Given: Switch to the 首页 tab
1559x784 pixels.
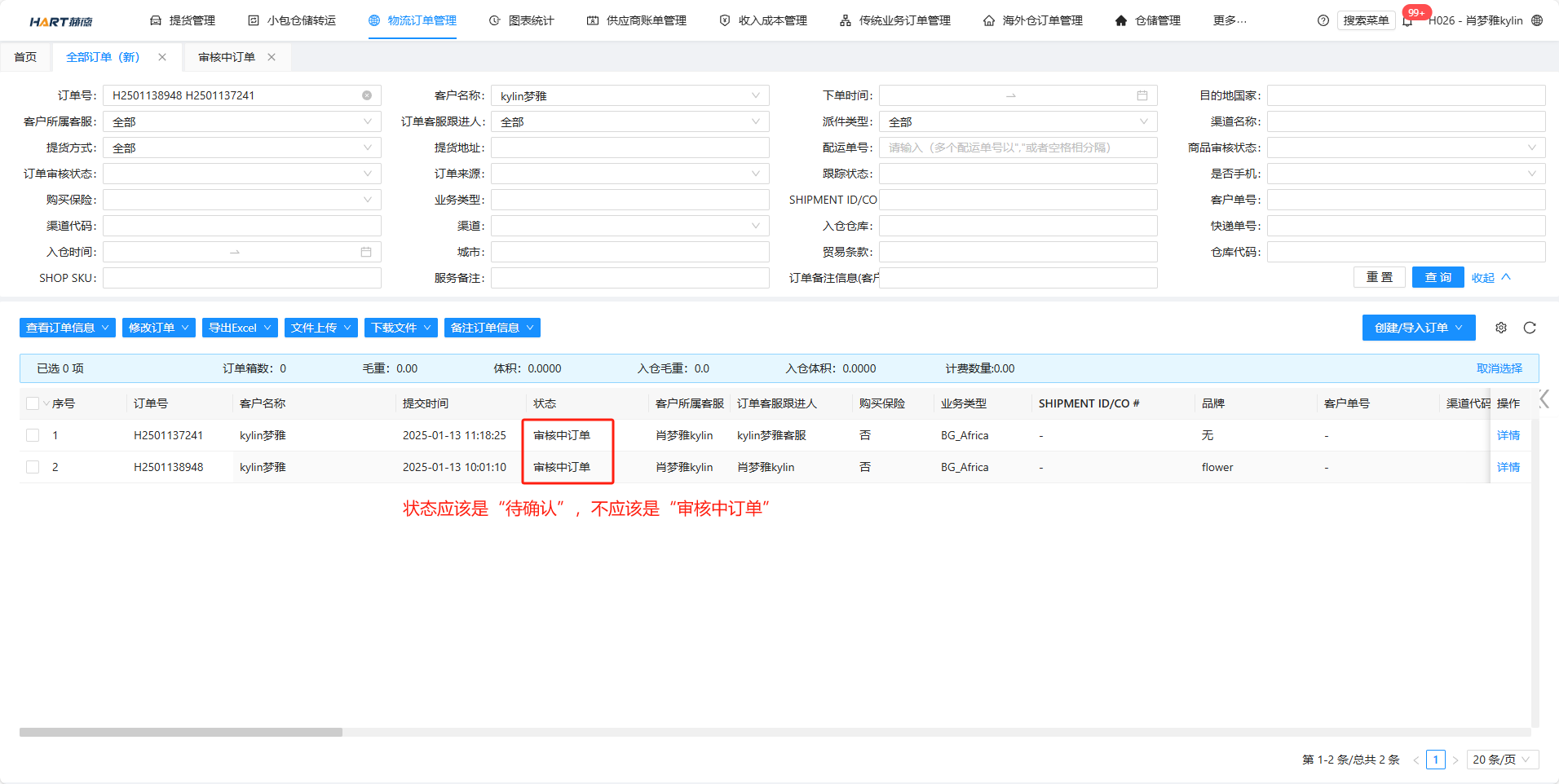Looking at the screenshot, I should pos(25,57).
